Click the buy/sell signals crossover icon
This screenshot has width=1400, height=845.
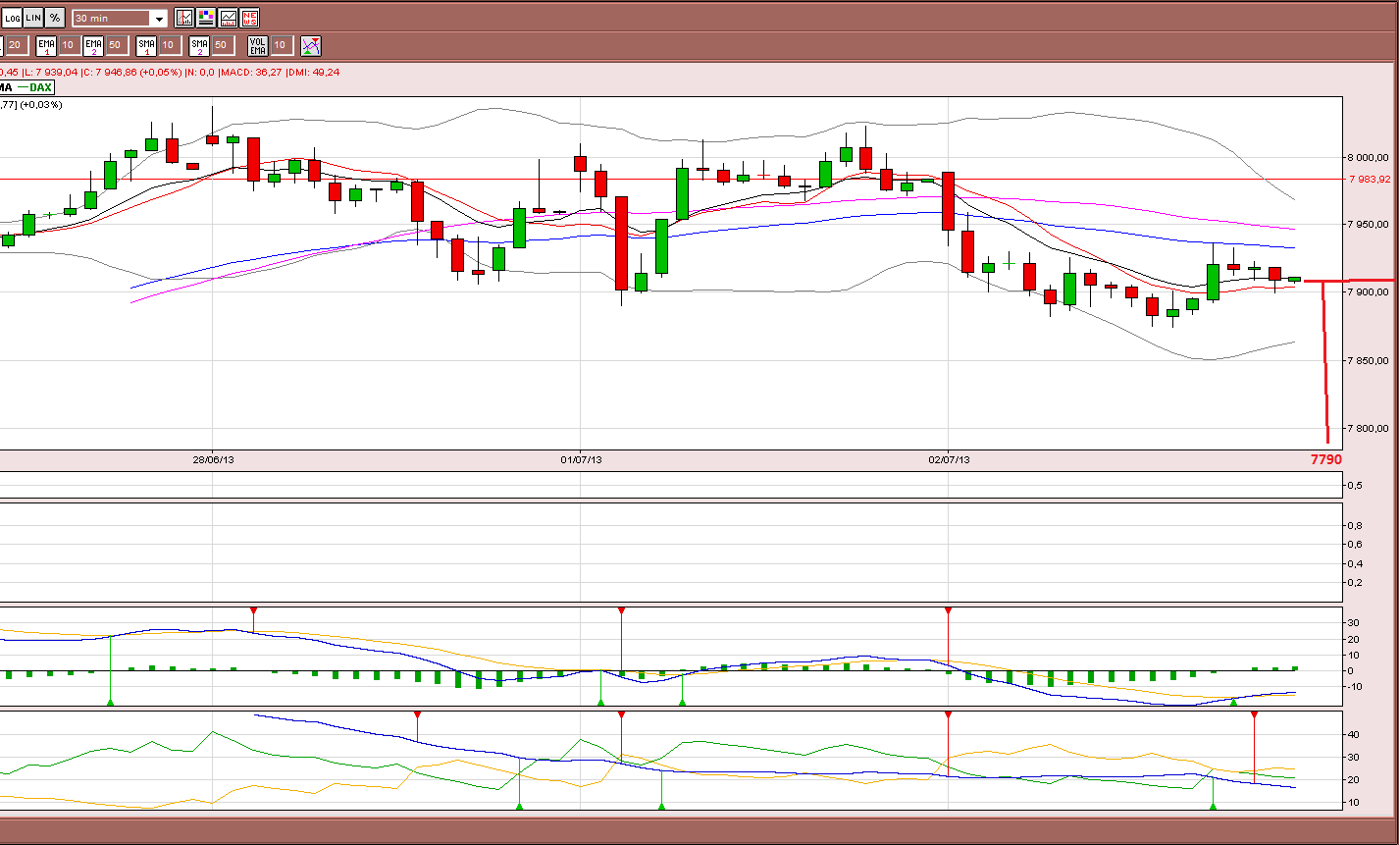pos(311,45)
